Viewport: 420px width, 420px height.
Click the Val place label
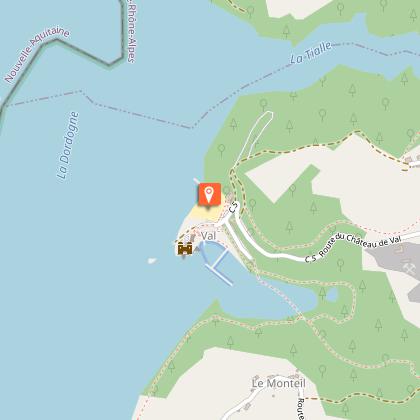[208, 236]
